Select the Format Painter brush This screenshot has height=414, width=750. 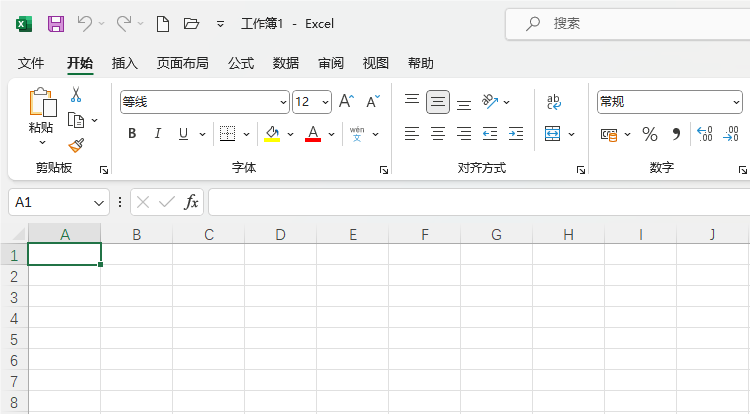pyautogui.click(x=76, y=145)
